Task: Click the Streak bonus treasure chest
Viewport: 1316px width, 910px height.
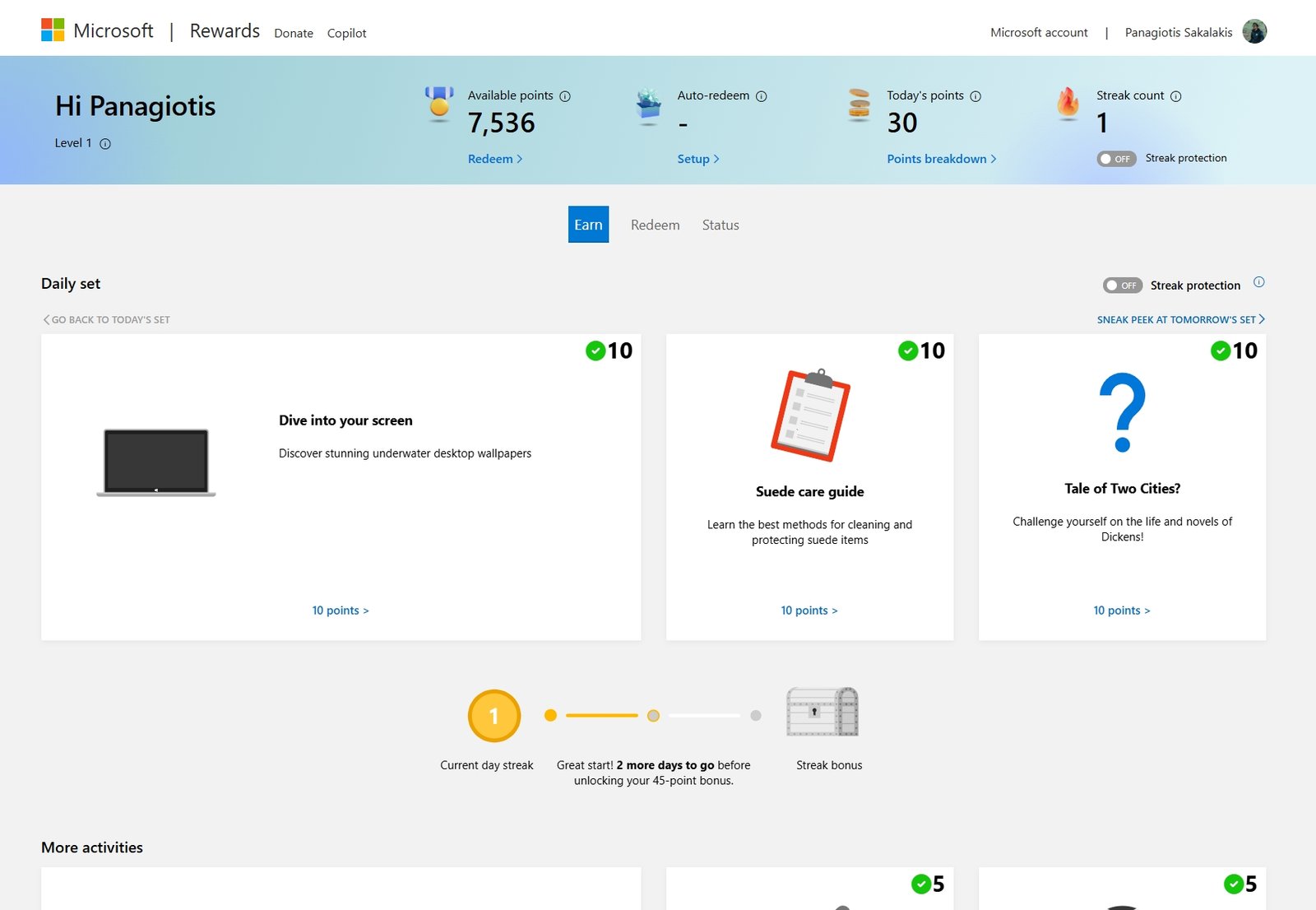Action: tap(822, 712)
